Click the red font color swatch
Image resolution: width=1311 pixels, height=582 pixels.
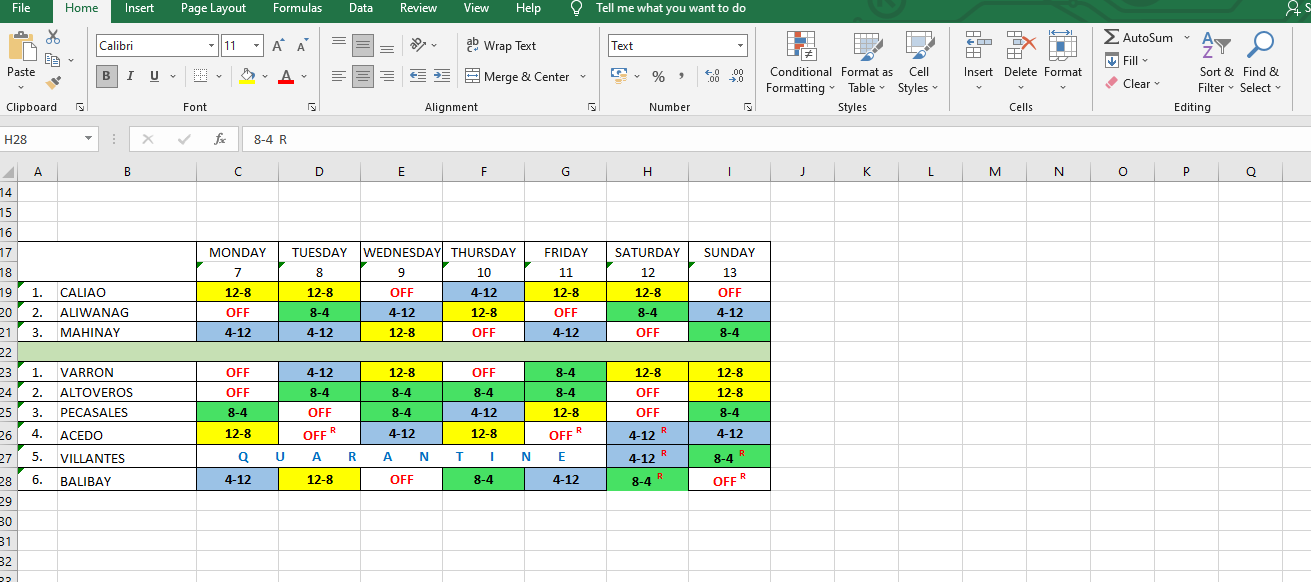click(x=286, y=76)
